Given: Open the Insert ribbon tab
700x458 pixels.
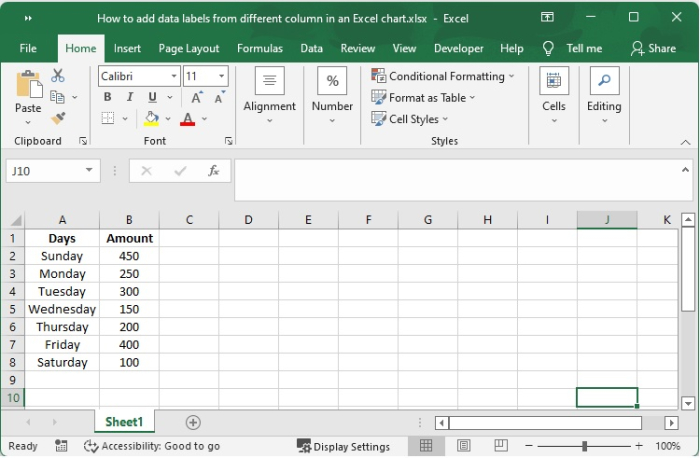Looking at the screenshot, I should pos(127,48).
